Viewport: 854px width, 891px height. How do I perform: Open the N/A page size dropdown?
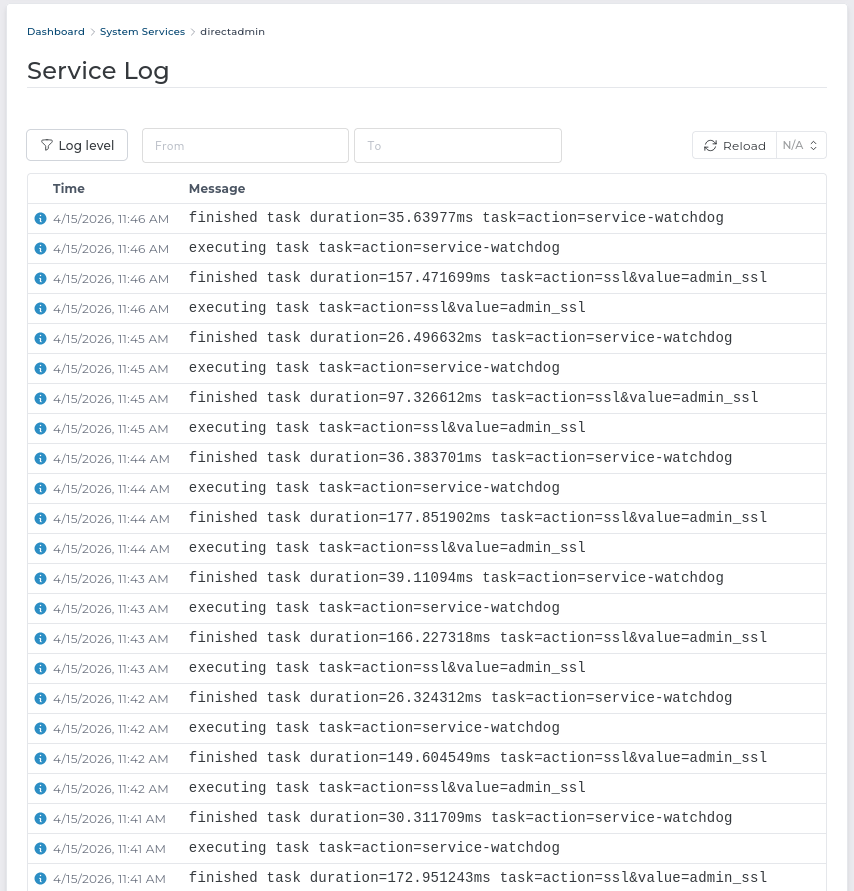click(x=800, y=144)
